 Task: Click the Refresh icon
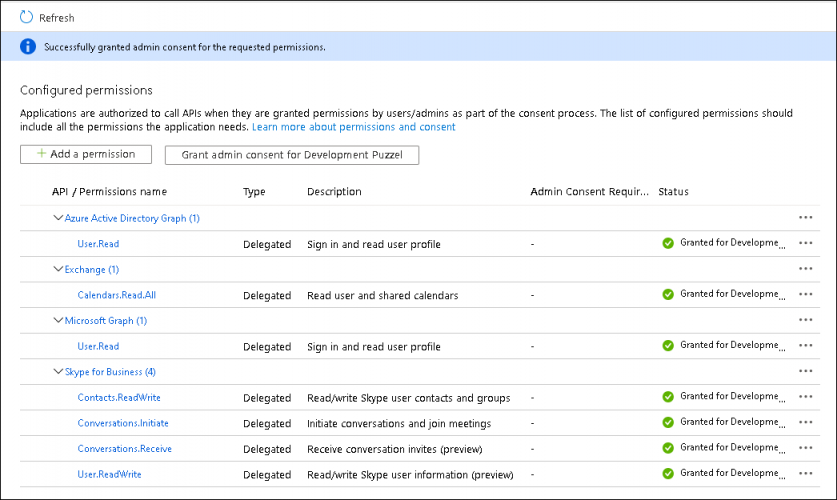(26, 17)
